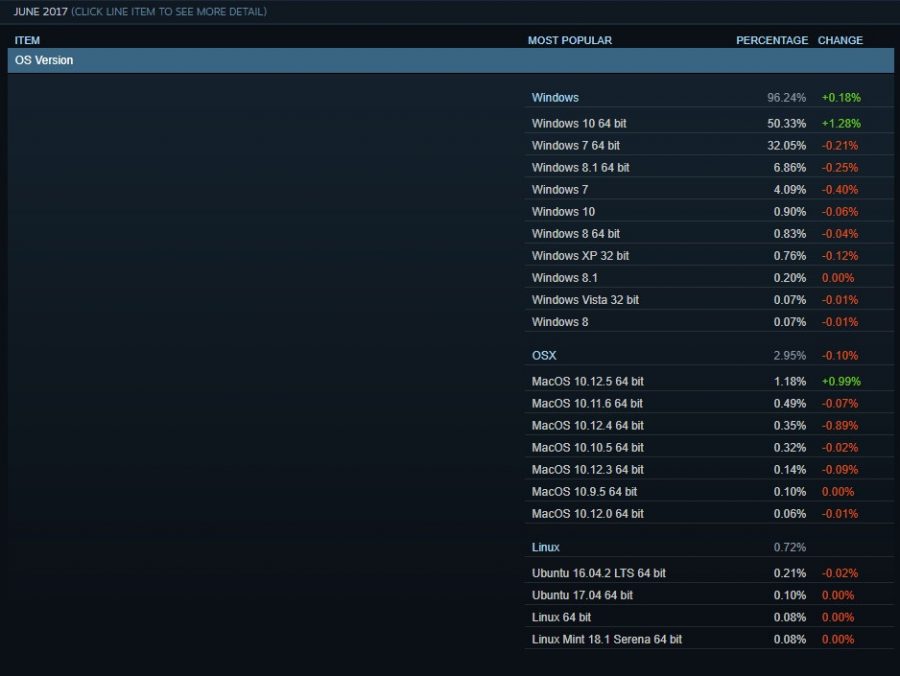This screenshot has height=676, width=900.
Task: Click the +0.18% Windows change value
Action: (x=841, y=98)
